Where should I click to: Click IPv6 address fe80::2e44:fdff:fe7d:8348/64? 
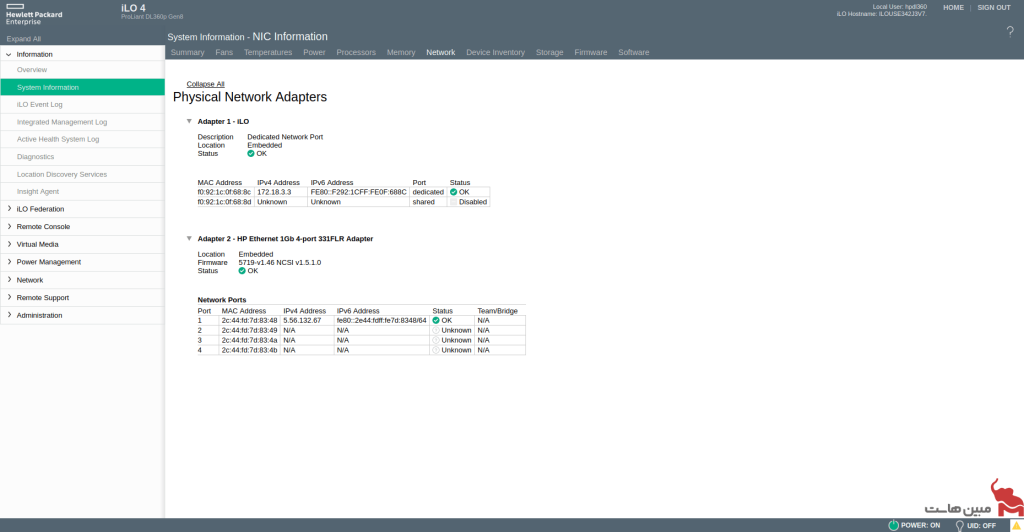click(x=381, y=321)
